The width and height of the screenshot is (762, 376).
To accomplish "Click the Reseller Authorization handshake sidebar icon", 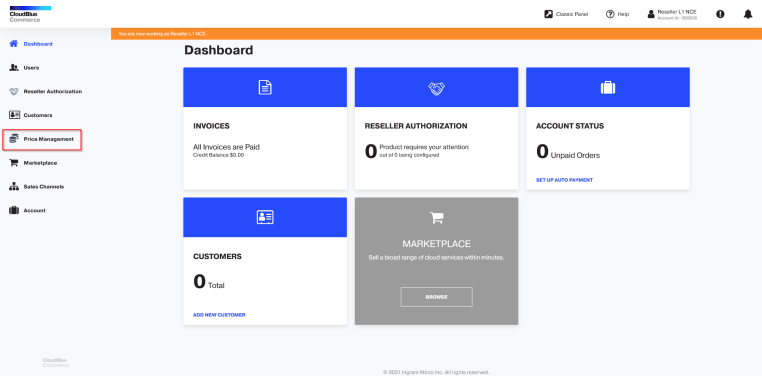I will pyautogui.click(x=14, y=91).
